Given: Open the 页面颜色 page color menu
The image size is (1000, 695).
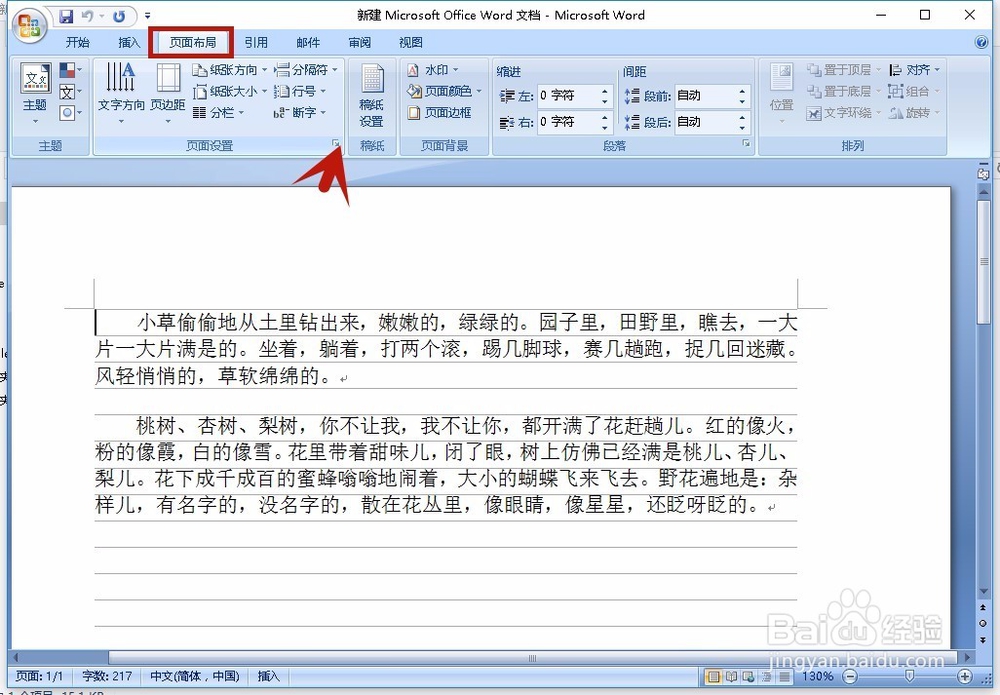Looking at the screenshot, I should point(445,91).
